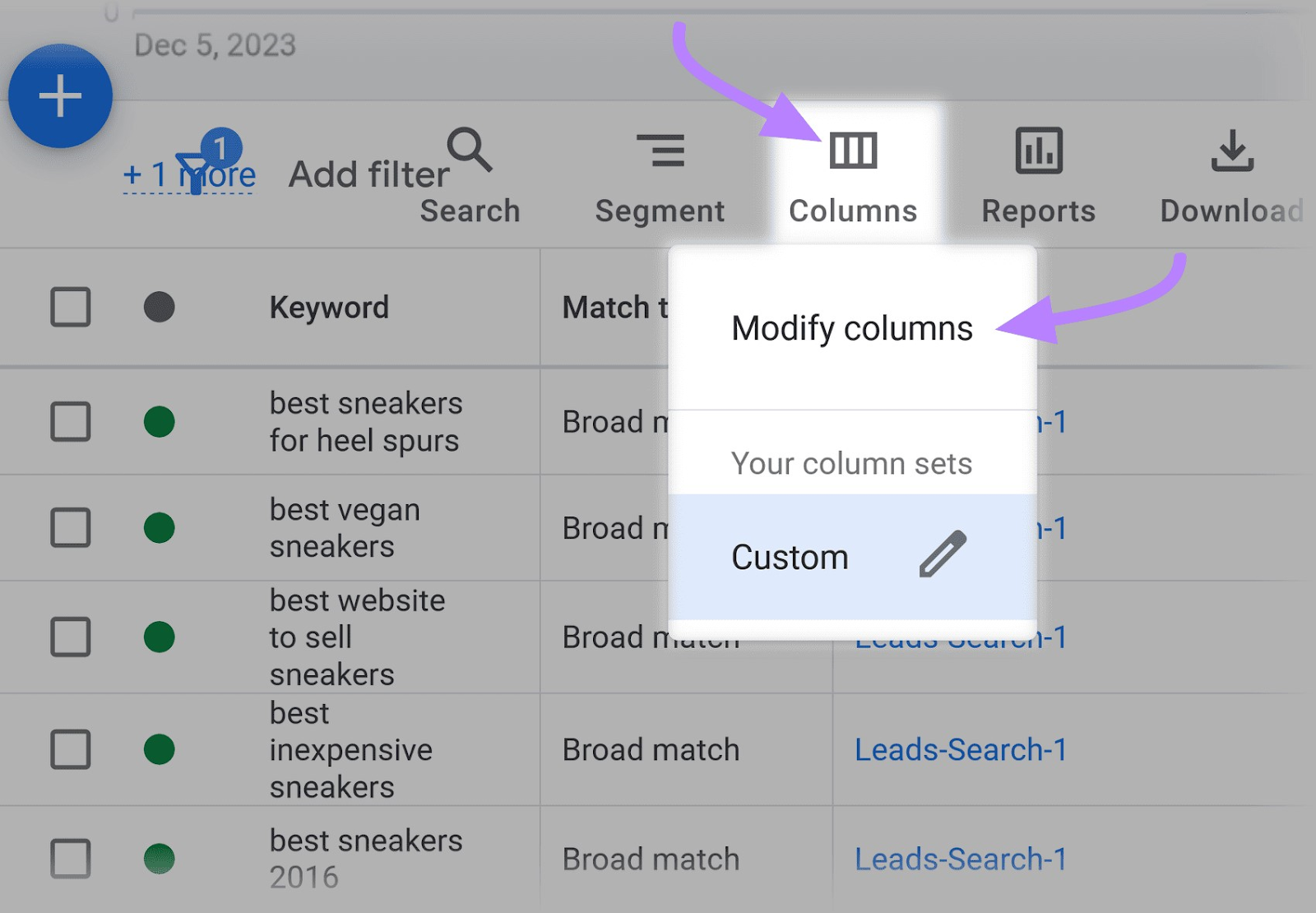Sort by the Keyword column header

click(328, 306)
